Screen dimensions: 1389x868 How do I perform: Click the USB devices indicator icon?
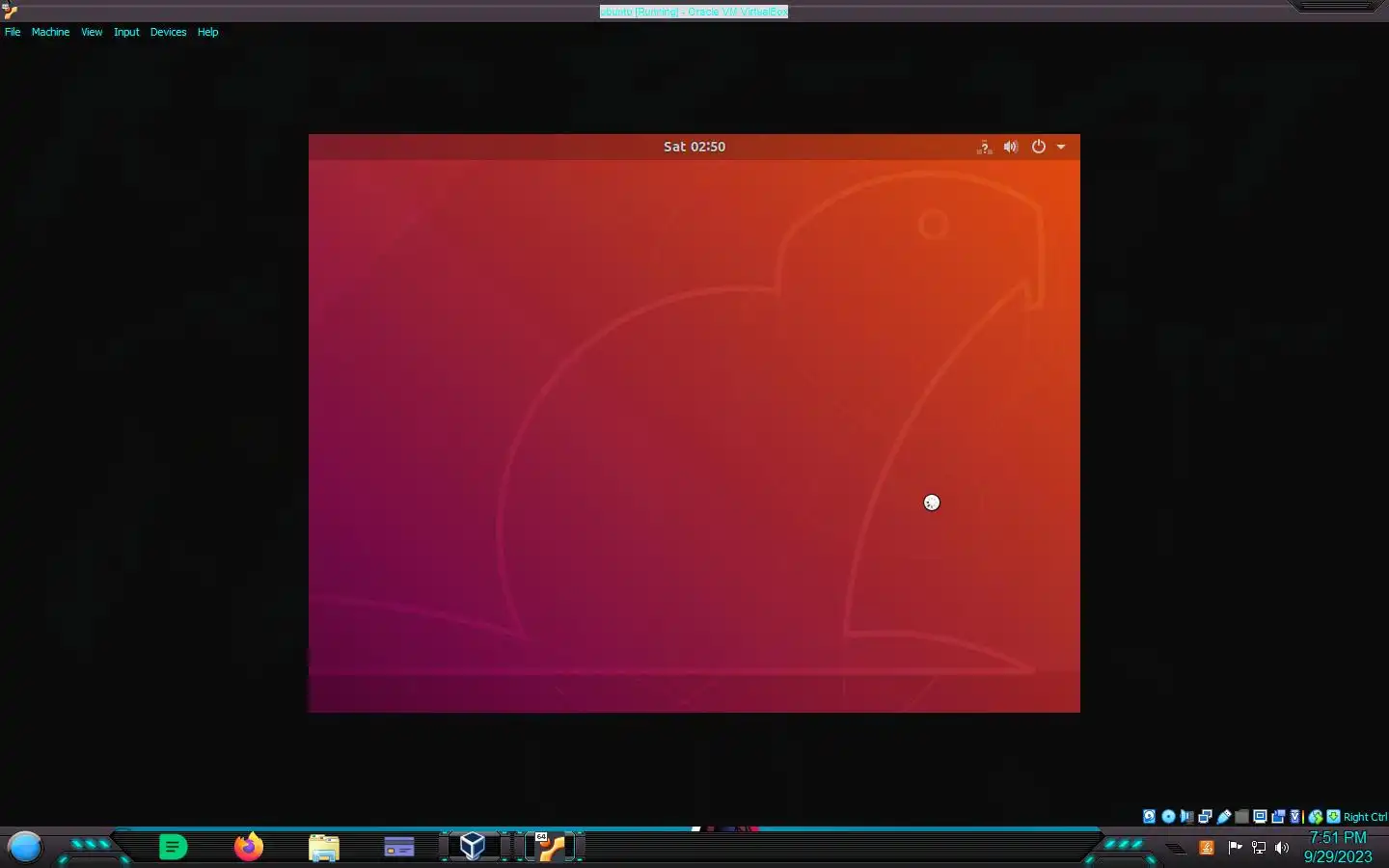1224,817
